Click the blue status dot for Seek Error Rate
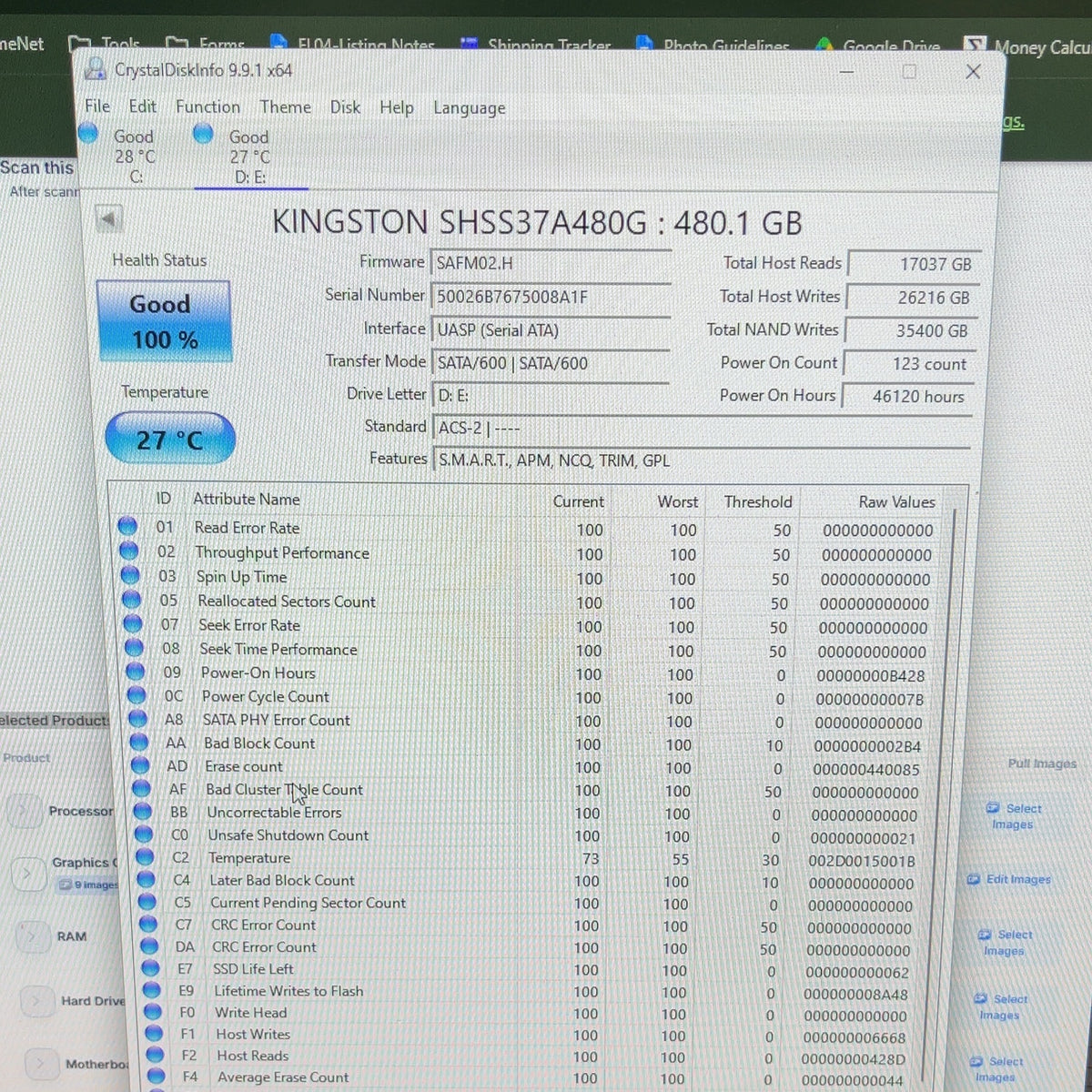The image size is (1092, 1092). point(133,623)
